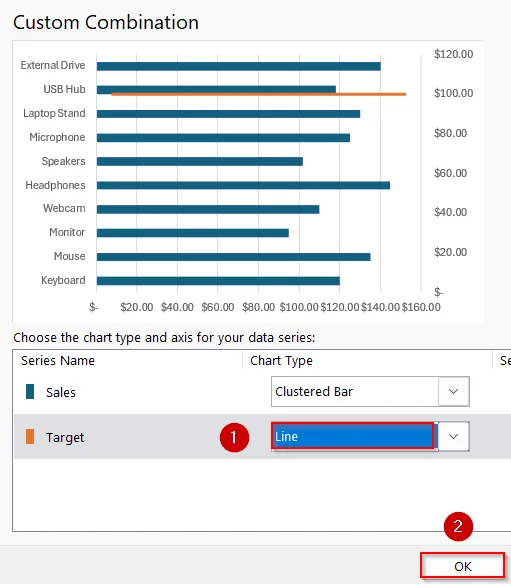Viewport: 511px width, 584px height.
Task: Click the Webcam axis label
Action: click(64, 208)
